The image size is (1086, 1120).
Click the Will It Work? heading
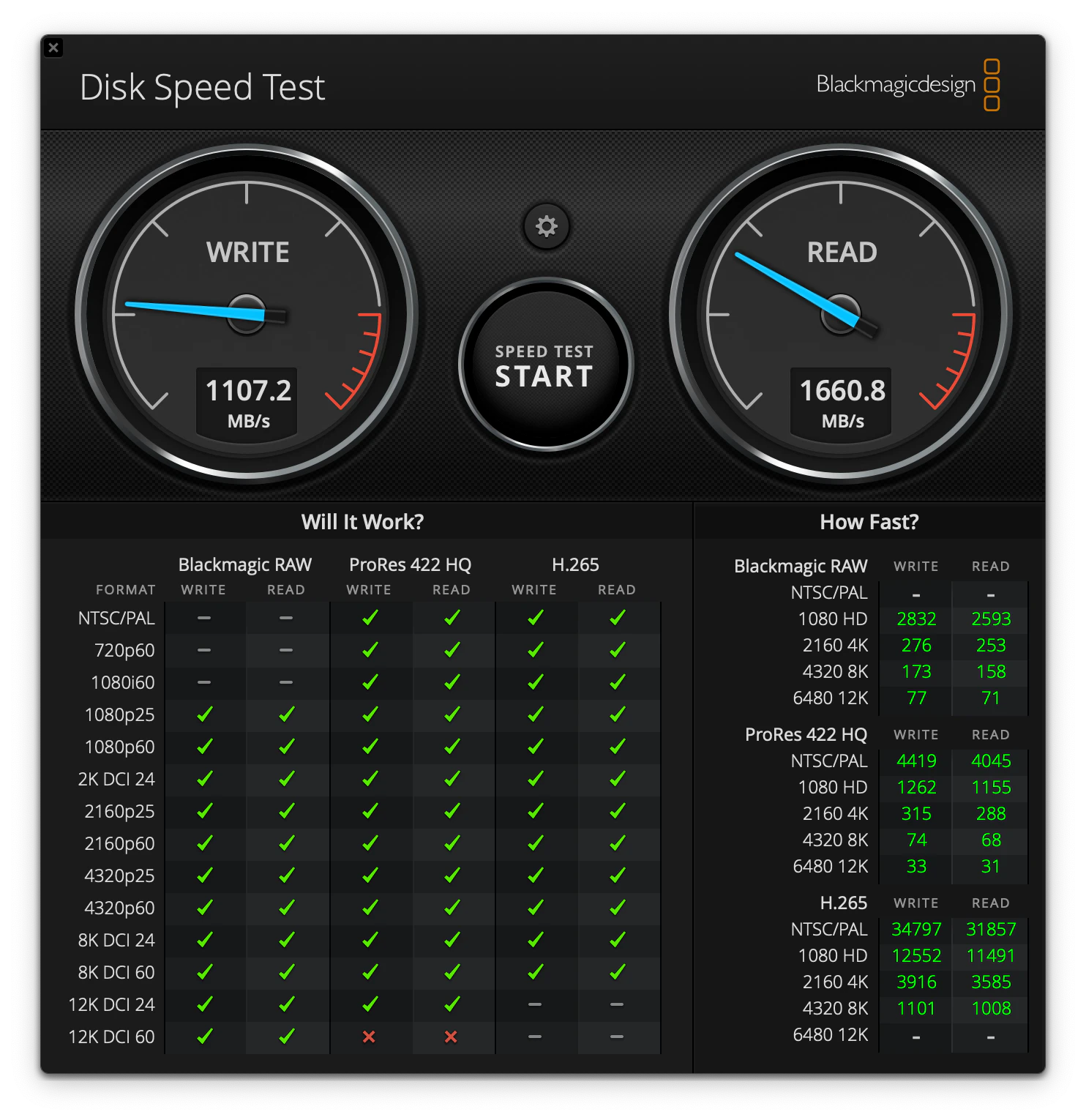pyautogui.click(x=362, y=522)
